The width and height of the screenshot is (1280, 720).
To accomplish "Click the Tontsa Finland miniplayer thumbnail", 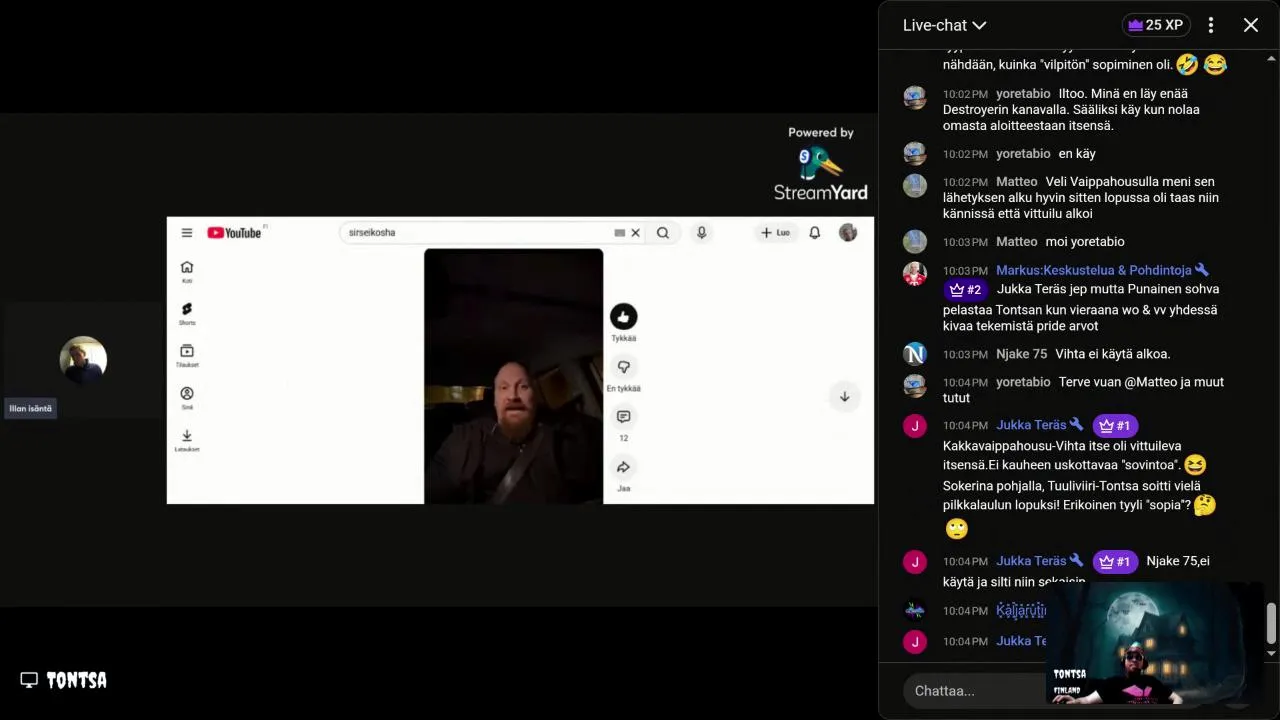I will [x=1154, y=643].
